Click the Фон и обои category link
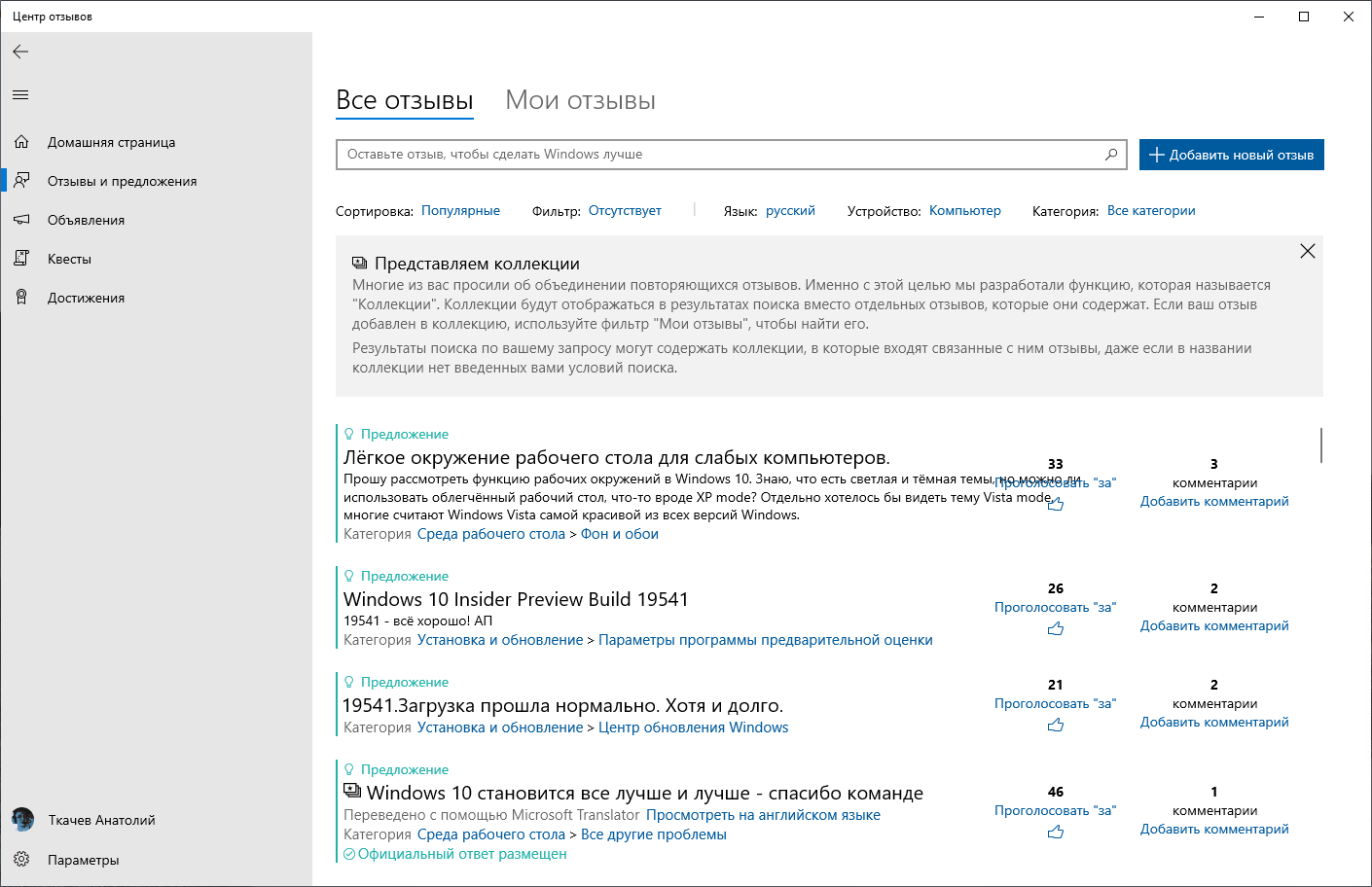 click(x=620, y=534)
